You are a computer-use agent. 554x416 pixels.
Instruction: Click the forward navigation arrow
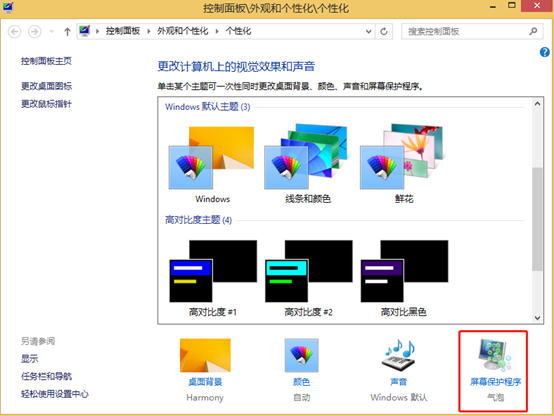(x=35, y=32)
